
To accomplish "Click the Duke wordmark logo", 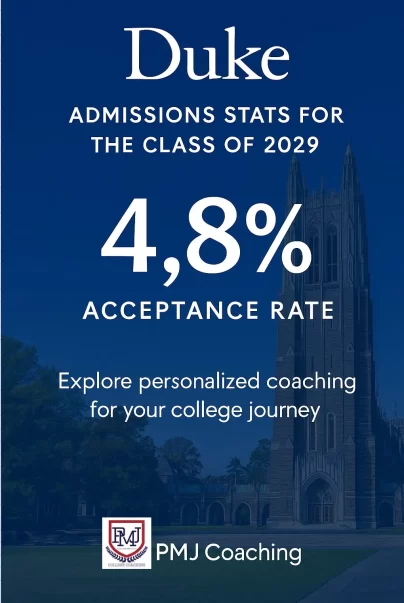I will tap(207, 54).
